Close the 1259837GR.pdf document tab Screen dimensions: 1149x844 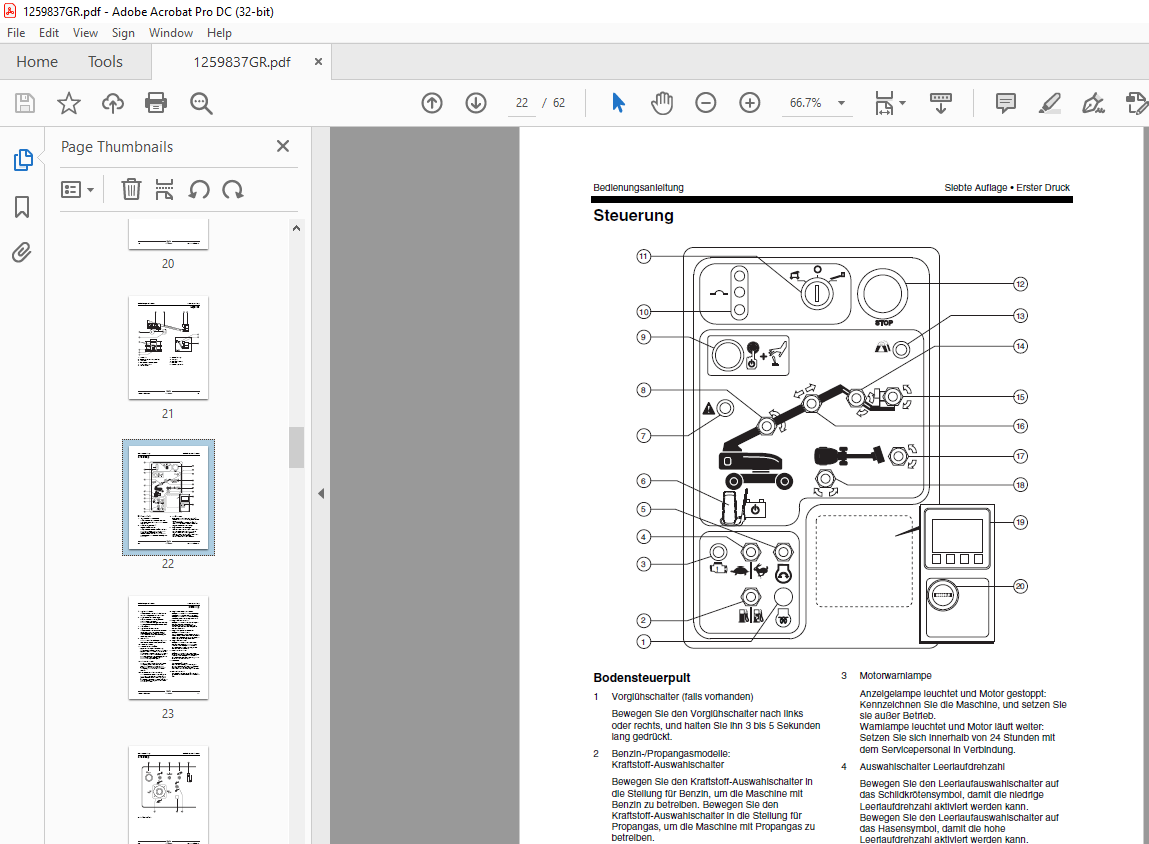pos(318,62)
